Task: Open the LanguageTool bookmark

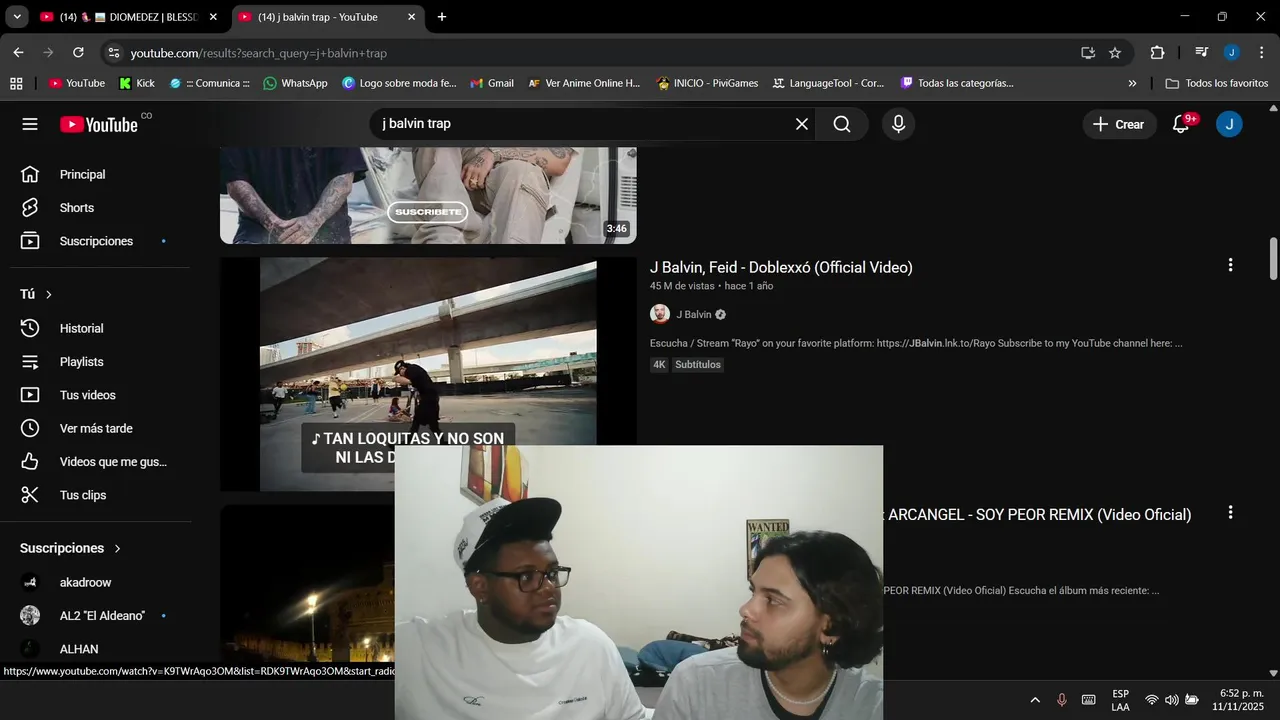Action: tap(828, 83)
